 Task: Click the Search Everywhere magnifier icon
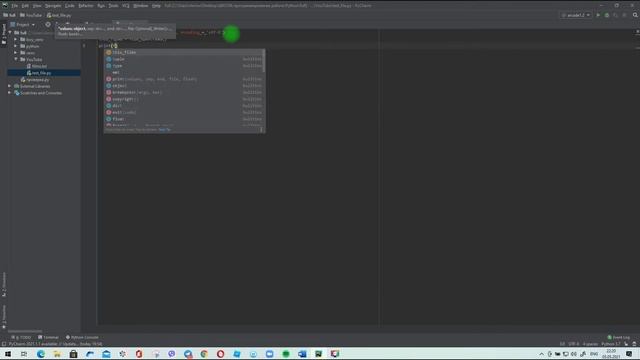click(635, 15)
